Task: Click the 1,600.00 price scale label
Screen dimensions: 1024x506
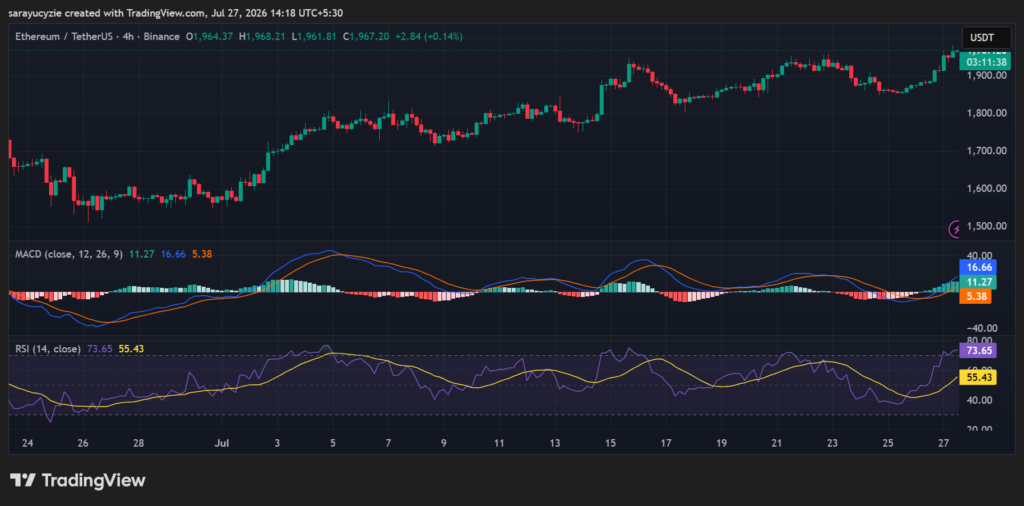Action: [987, 189]
